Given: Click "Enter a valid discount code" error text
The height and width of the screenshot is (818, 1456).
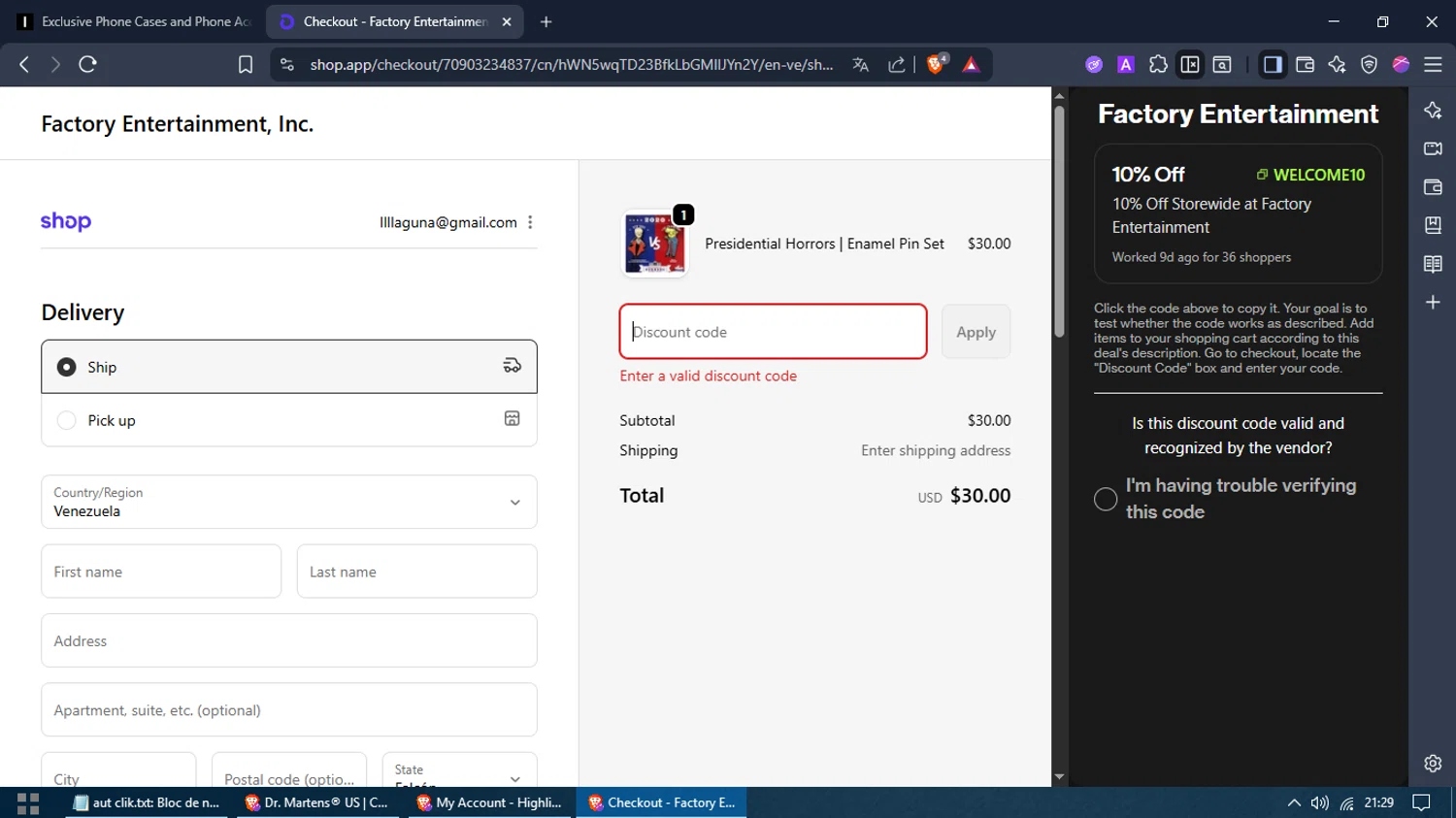Looking at the screenshot, I should pyautogui.click(x=709, y=376).
